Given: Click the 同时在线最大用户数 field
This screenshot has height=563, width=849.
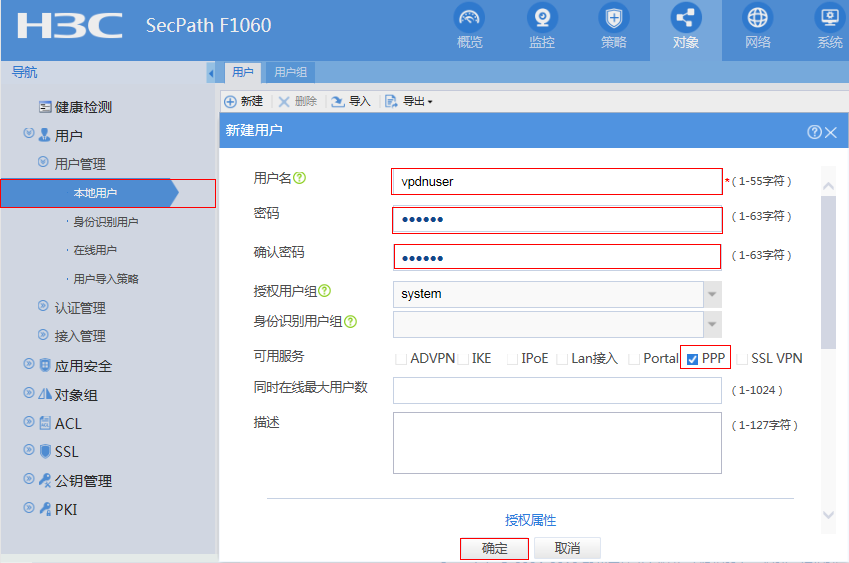Looking at the screenshot, I should point(557,390).
